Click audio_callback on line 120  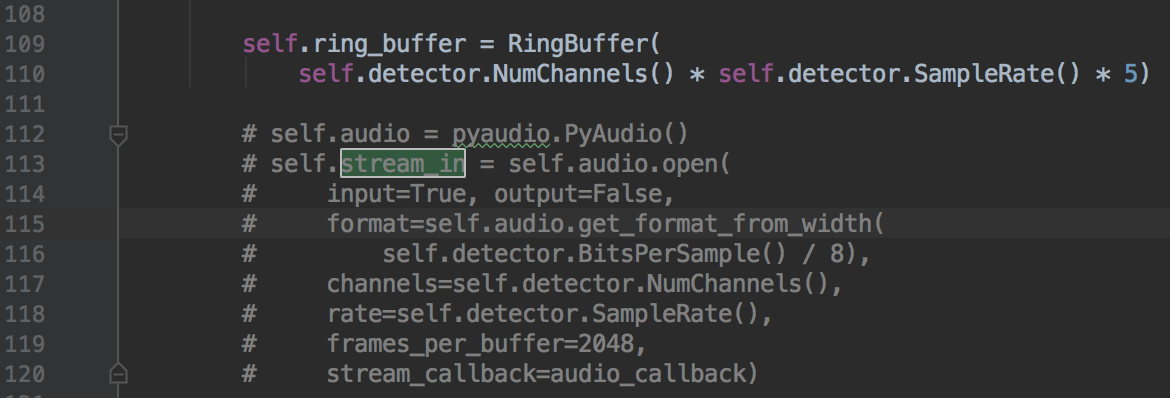point(648,373)
